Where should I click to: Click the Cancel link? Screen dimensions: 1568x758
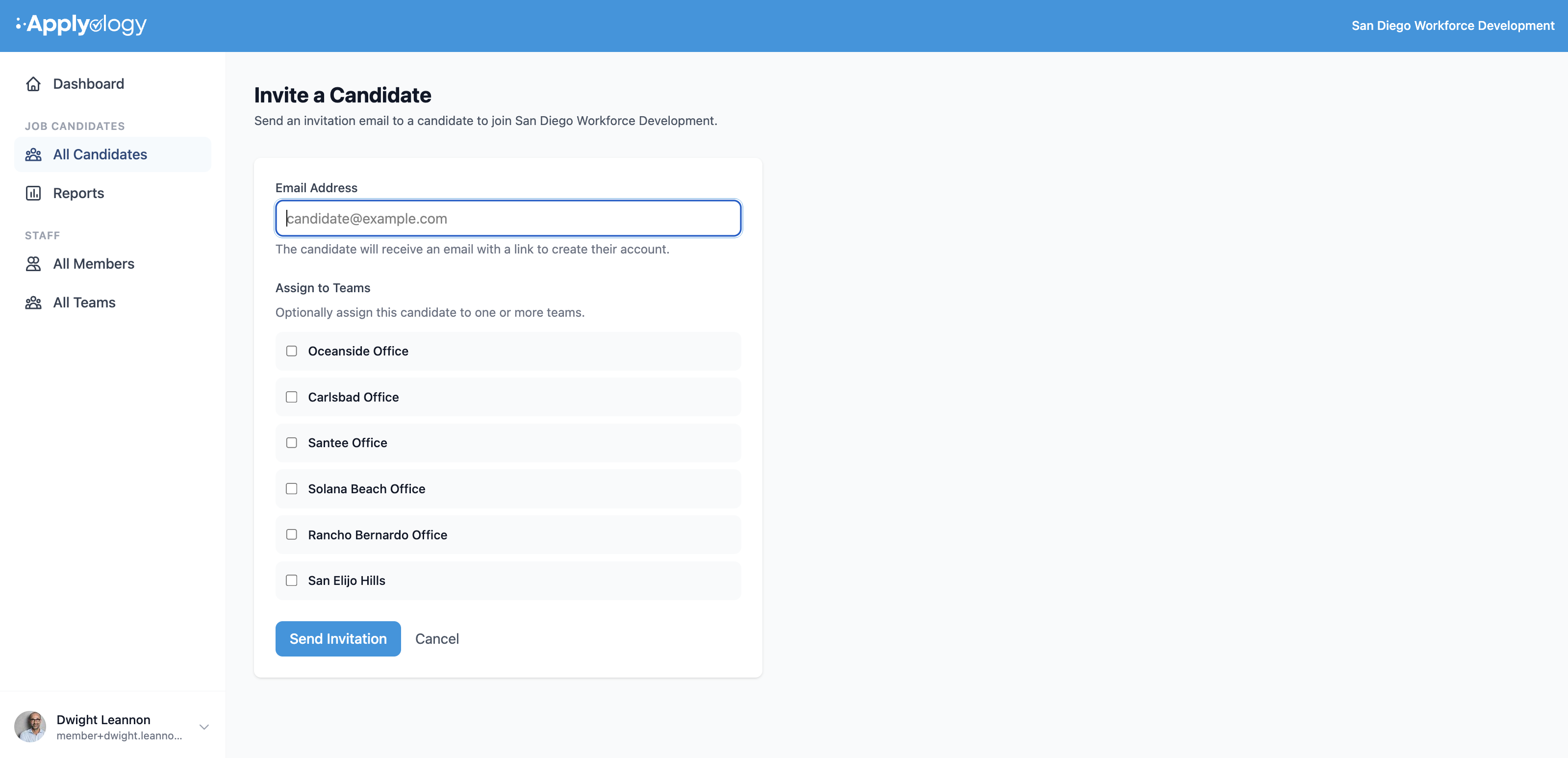pos(437,639)
